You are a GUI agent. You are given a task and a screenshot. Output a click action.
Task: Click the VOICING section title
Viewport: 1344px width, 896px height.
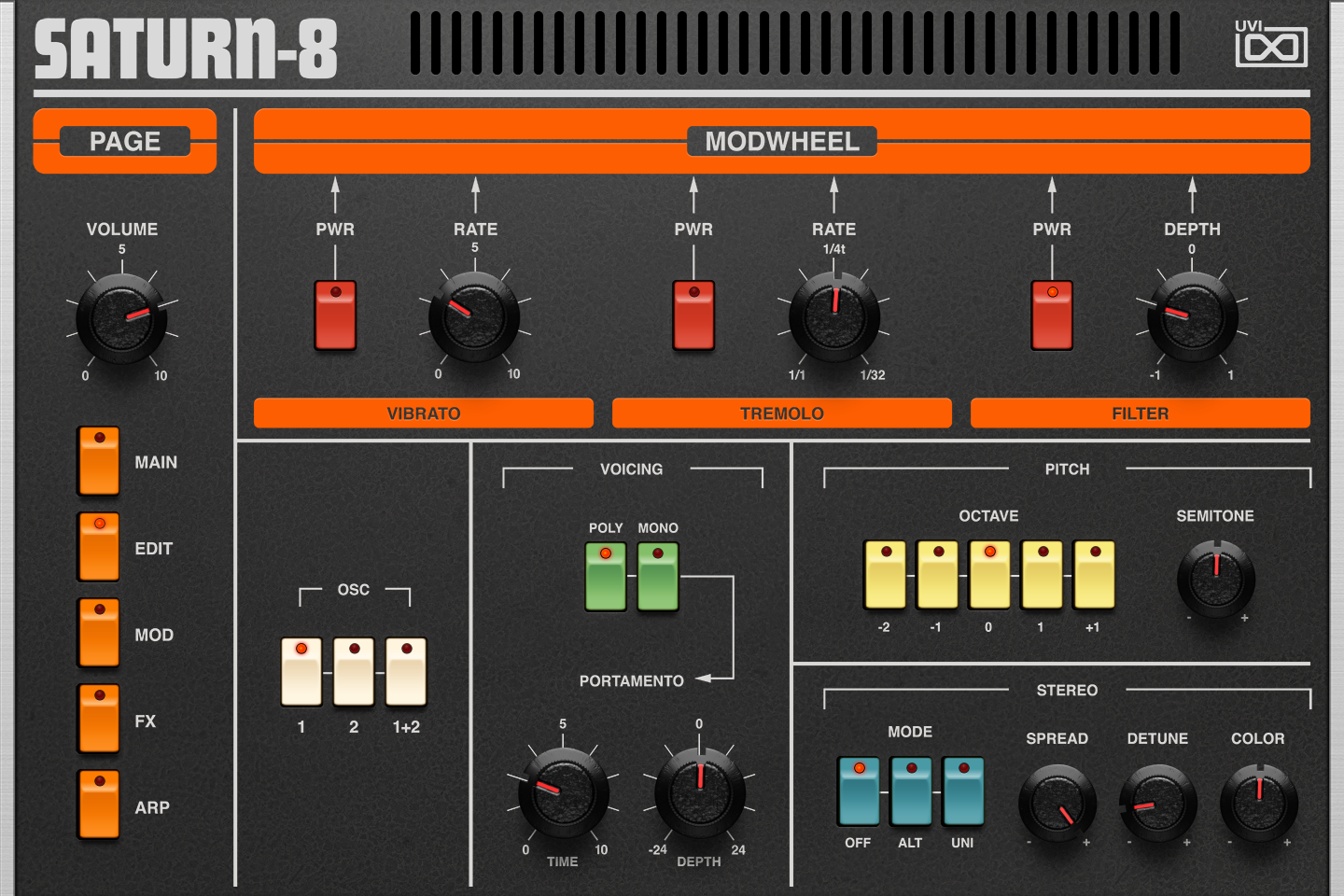[x=632, y=469]
